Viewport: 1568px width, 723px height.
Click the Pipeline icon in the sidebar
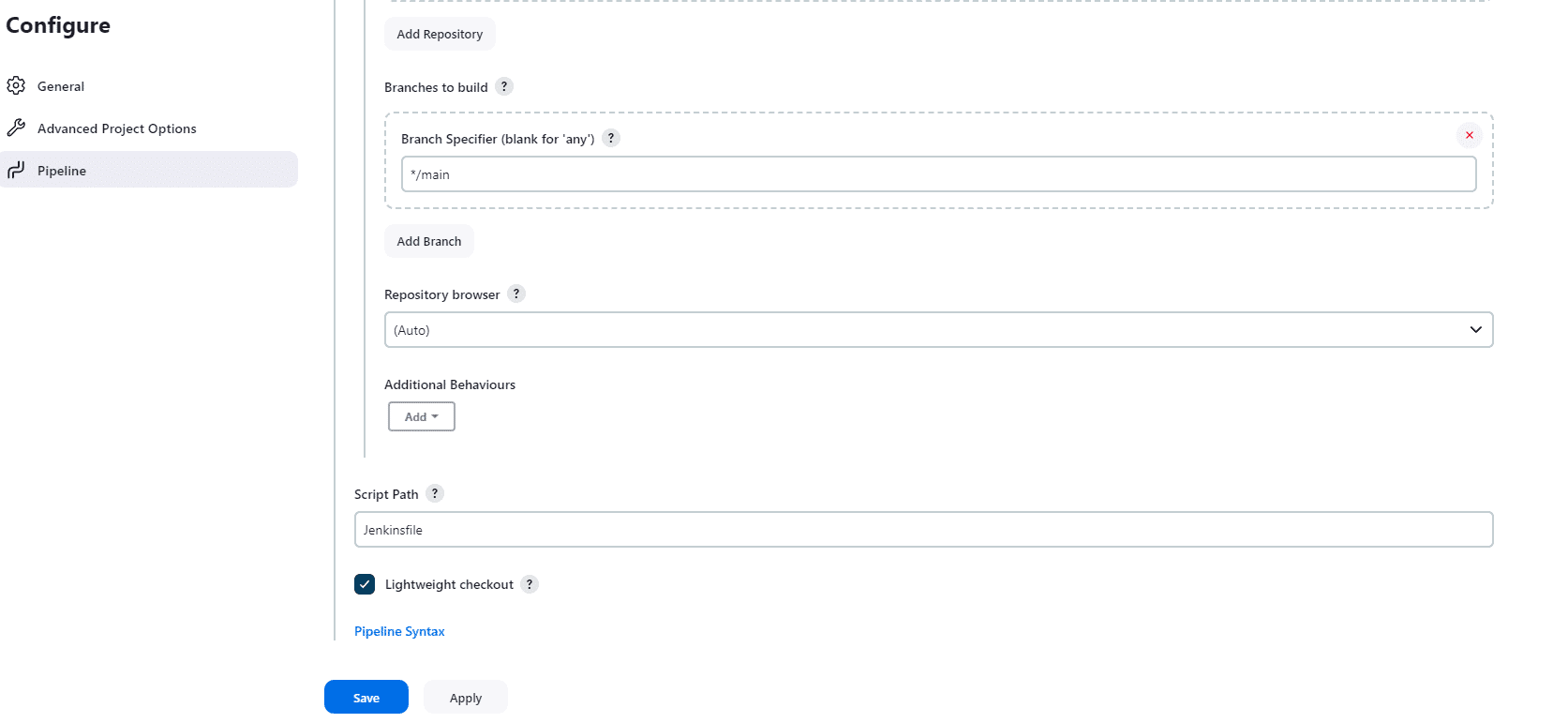point(16,170)
